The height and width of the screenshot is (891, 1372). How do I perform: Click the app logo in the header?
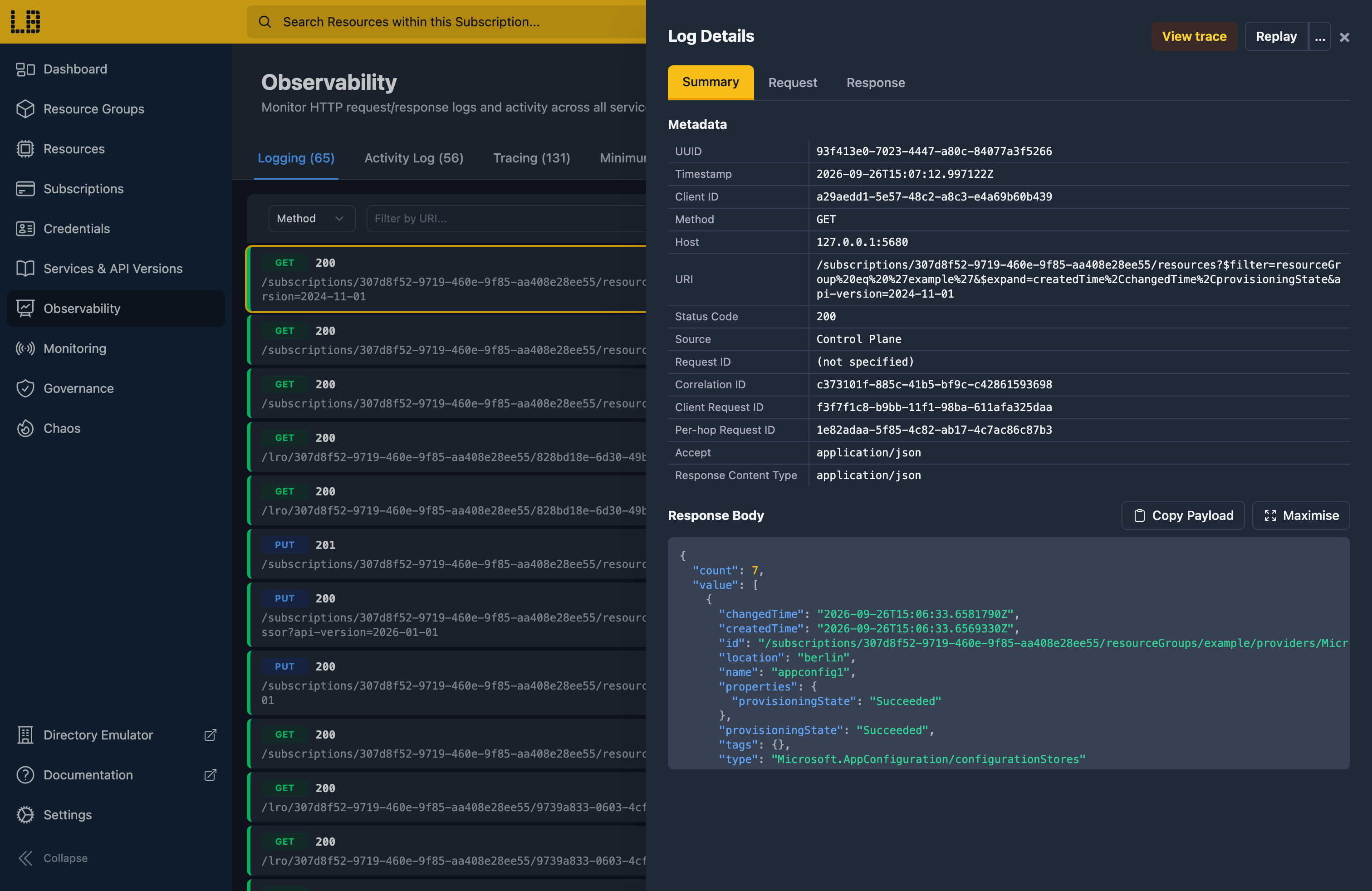(x=25, y=22)
